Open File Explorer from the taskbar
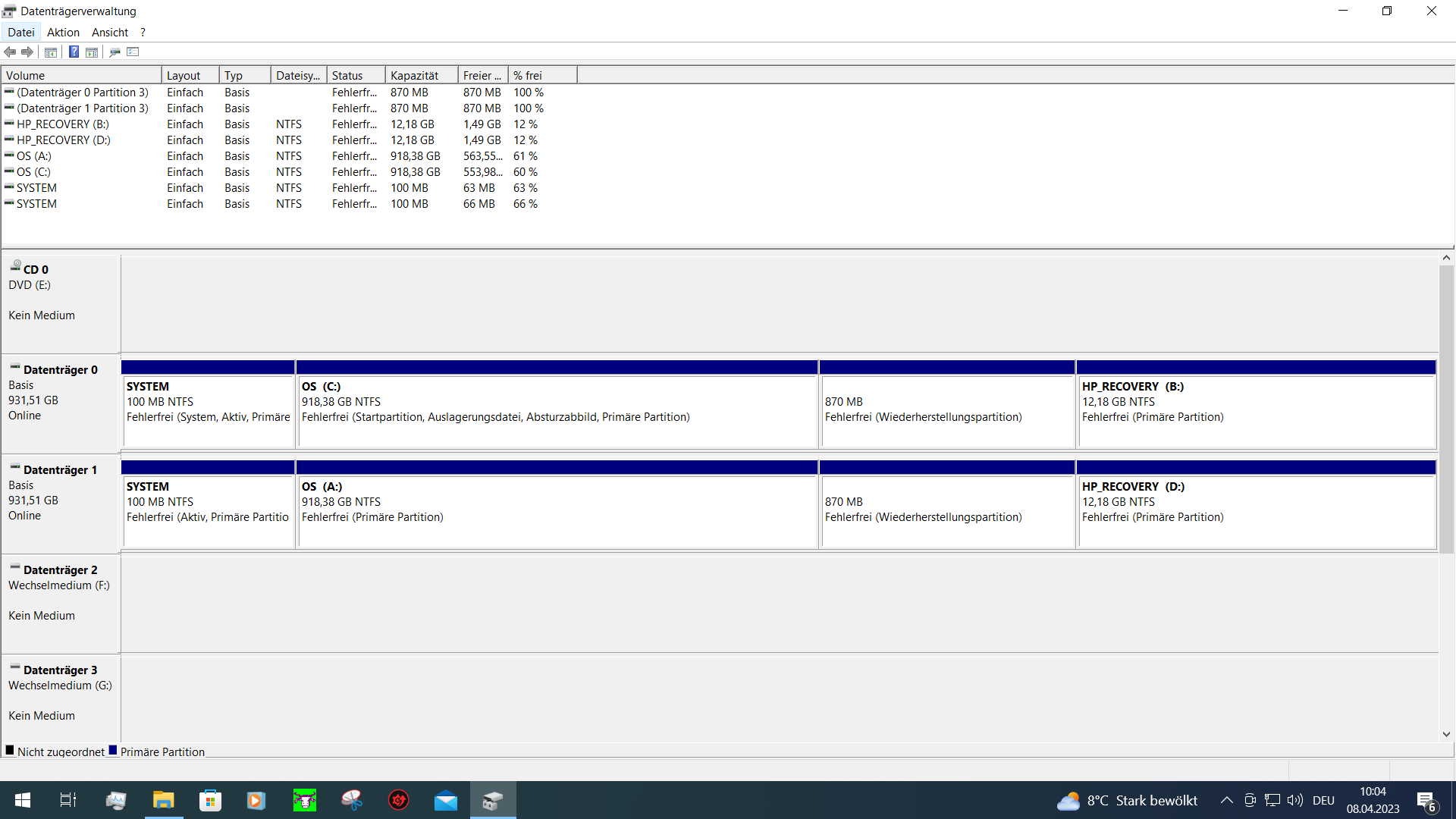This screenshot has width=1456, height=819. coord(163,800)
